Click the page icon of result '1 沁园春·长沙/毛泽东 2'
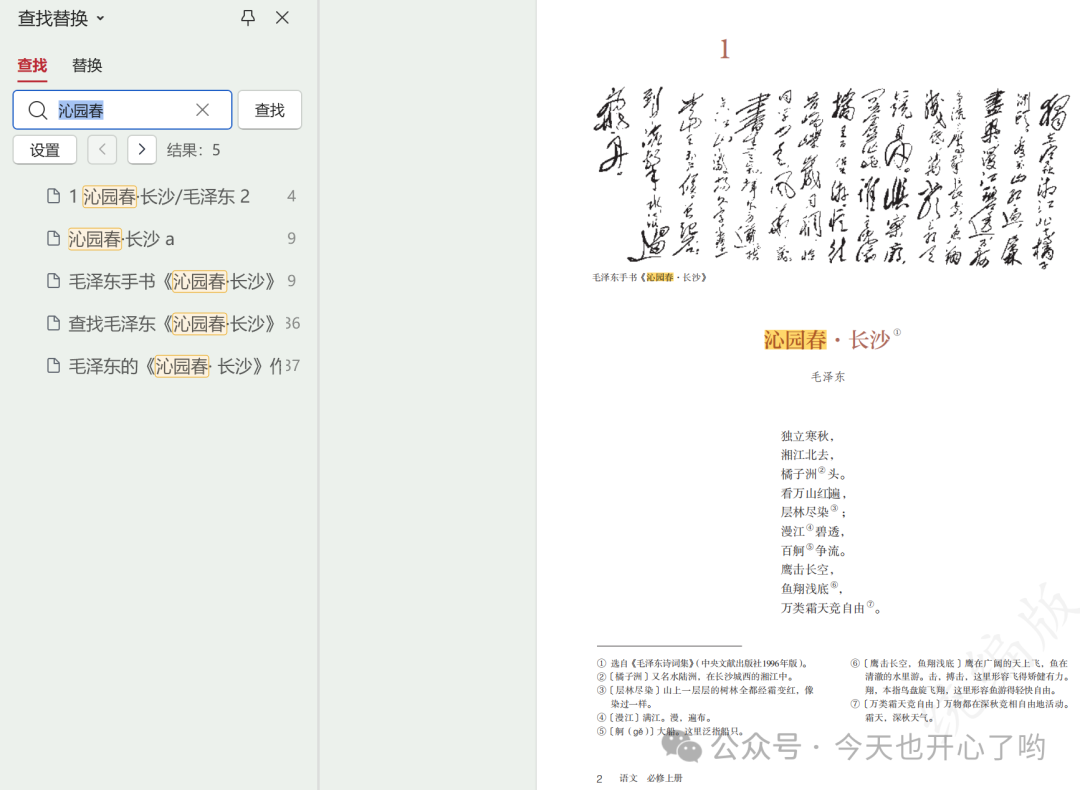The image size is (1080, 790). click(x=53, y=196)
